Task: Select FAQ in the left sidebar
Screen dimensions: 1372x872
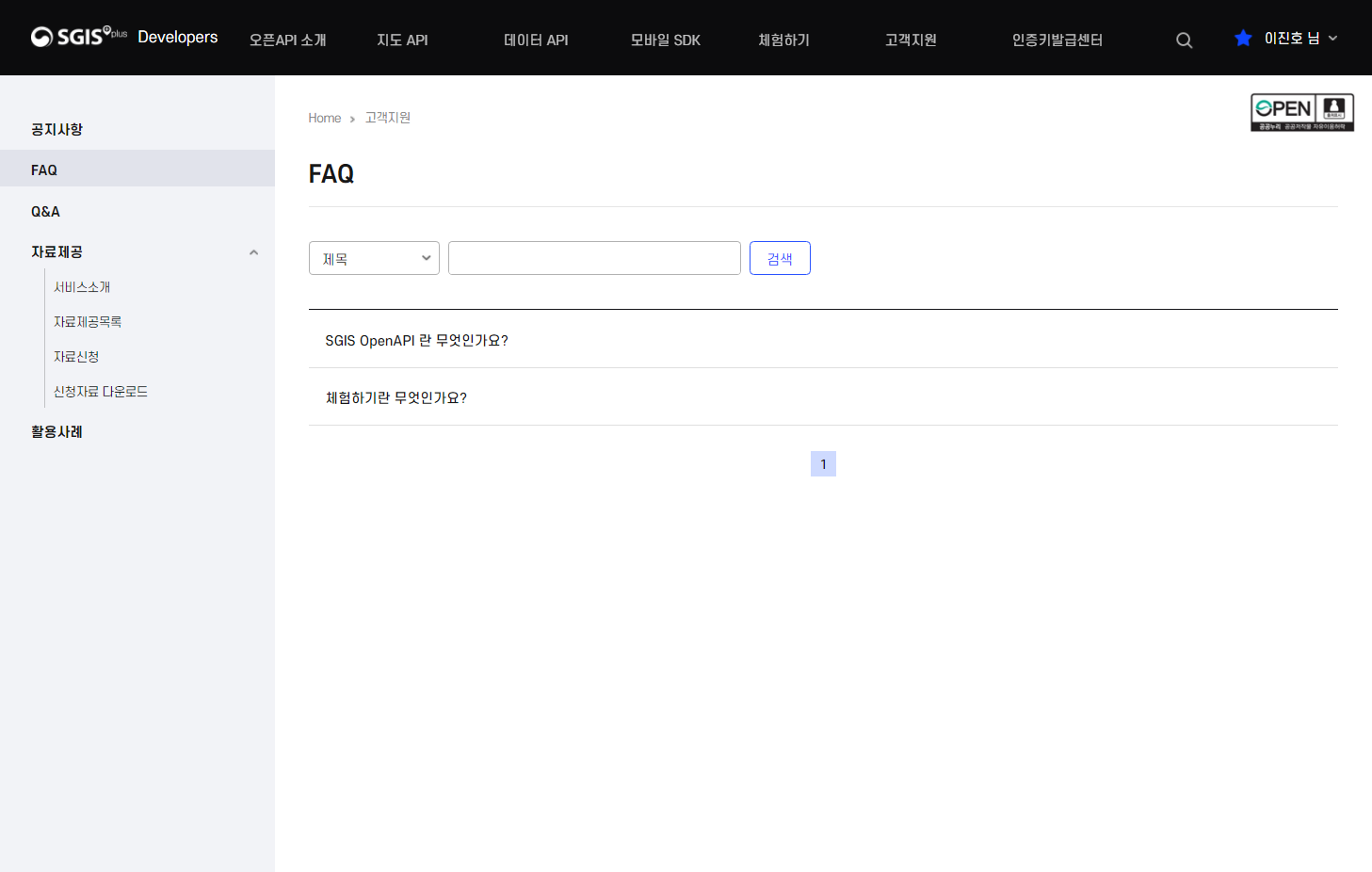Action: coord(43,169)
